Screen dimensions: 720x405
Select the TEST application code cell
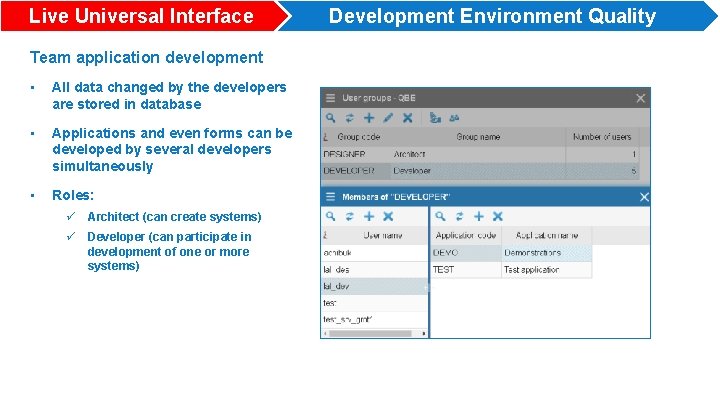point(466,270)
